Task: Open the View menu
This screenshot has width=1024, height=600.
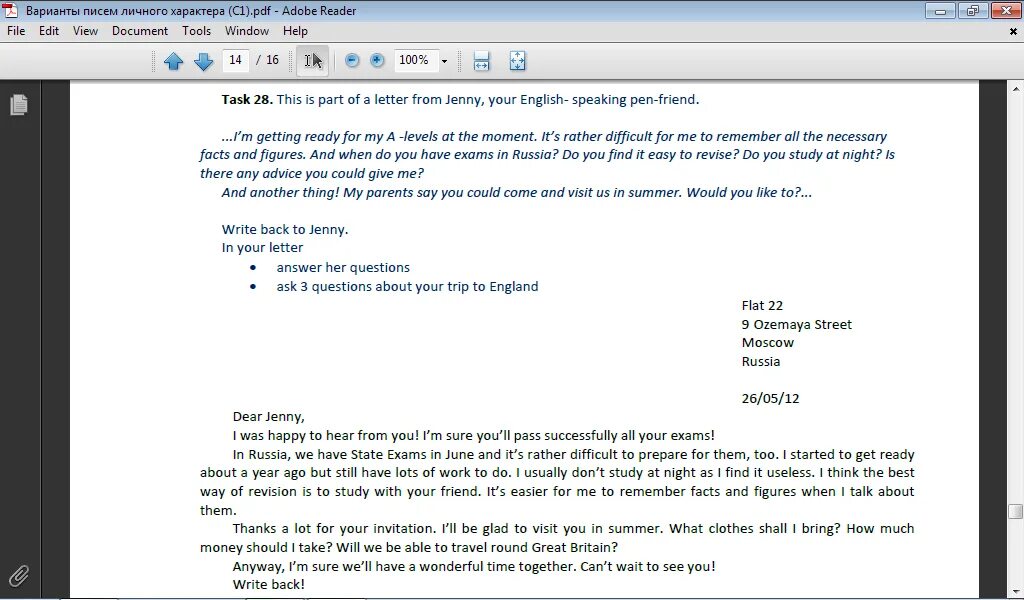Action: 86,31
